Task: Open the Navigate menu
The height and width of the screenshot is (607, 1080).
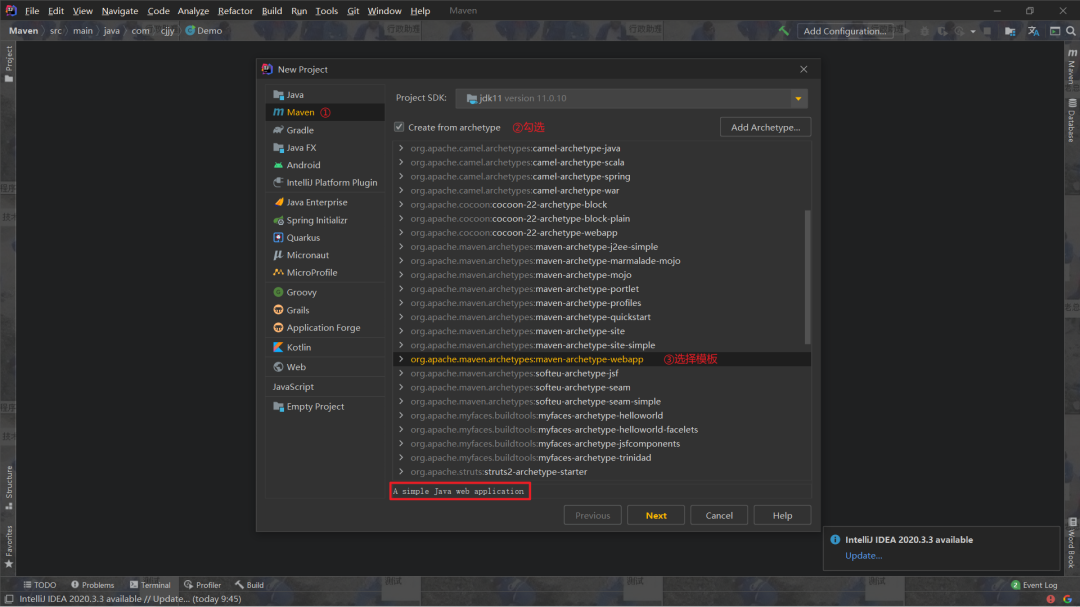Action: (120, 11)
